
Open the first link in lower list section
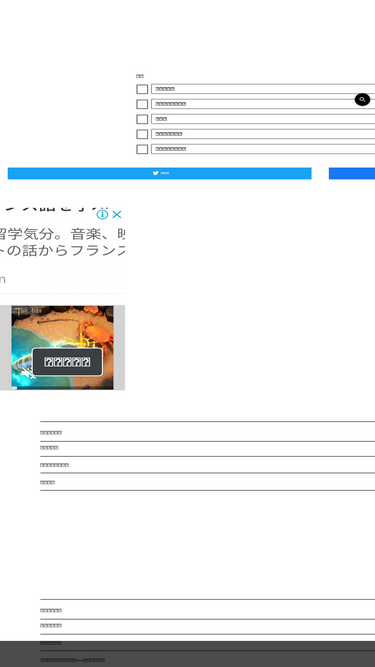pyautogui.click(x=51, y=610)
